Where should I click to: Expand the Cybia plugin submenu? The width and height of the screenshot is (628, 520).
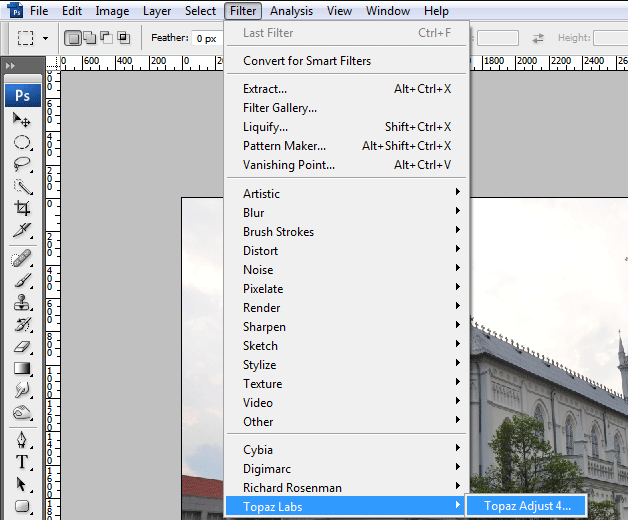[x=346, y=450]
